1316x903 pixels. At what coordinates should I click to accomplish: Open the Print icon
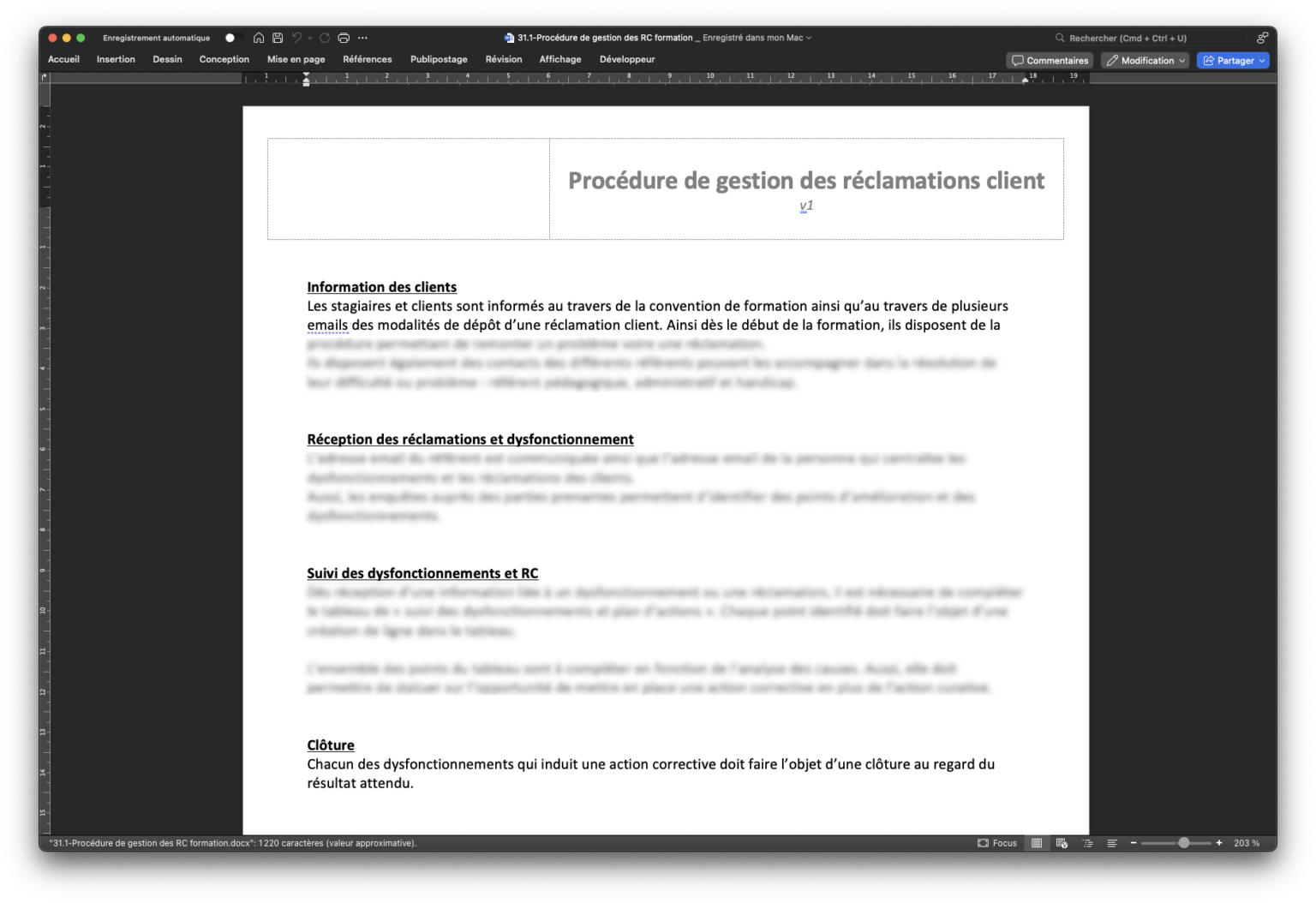(x=344, y=38)
